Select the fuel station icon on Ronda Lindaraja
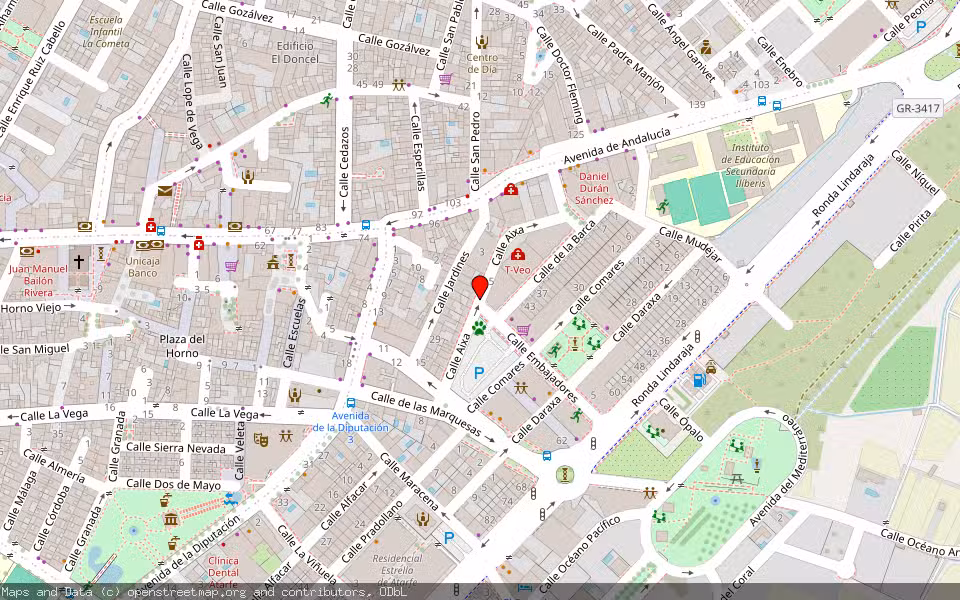The width and height of the screenshot is (960, 600). click(x=698, y=382)
